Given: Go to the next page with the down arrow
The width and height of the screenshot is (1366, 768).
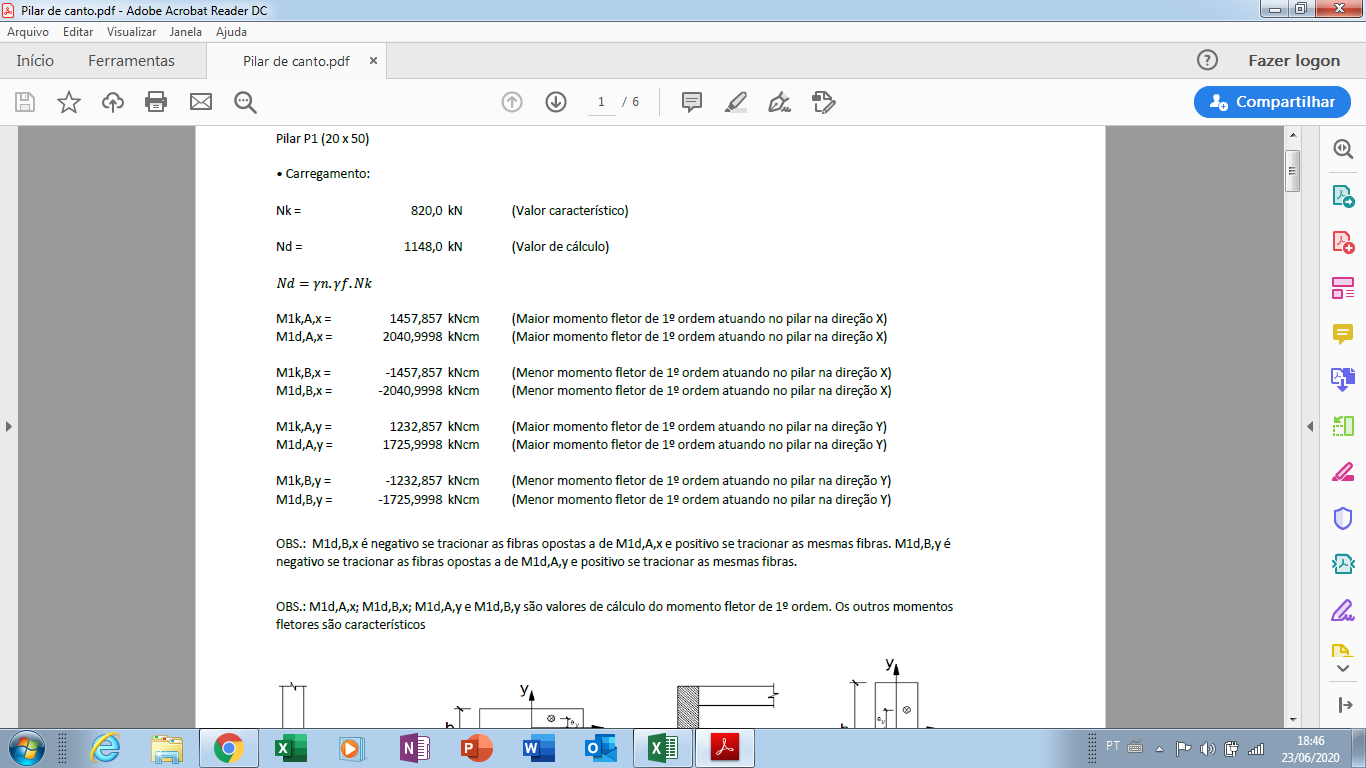Looking at the screenshot, I should pos(556,102).
